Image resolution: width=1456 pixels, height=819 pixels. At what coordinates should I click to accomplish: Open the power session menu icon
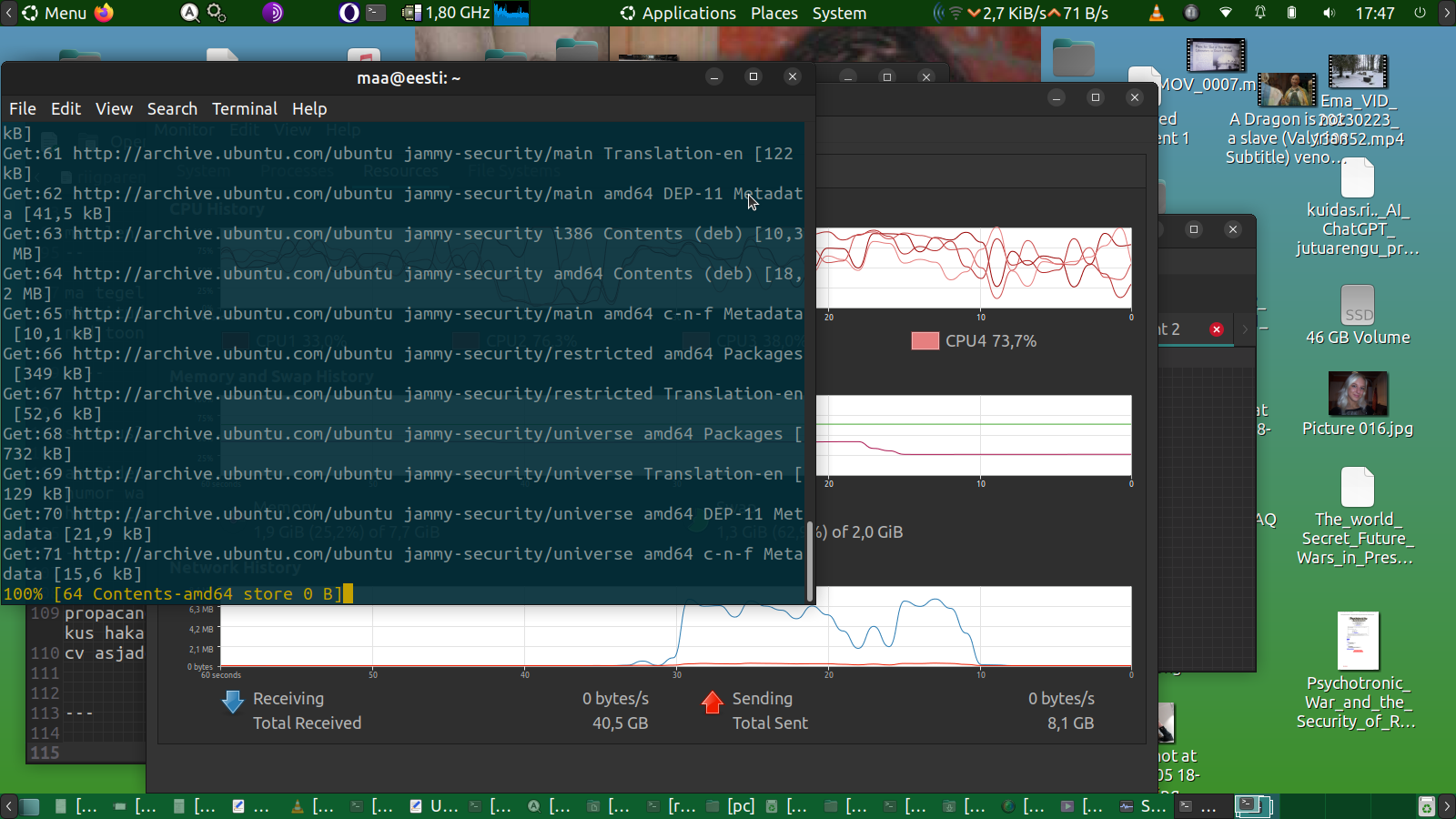pyautogui.click(x=1420, y=13)
